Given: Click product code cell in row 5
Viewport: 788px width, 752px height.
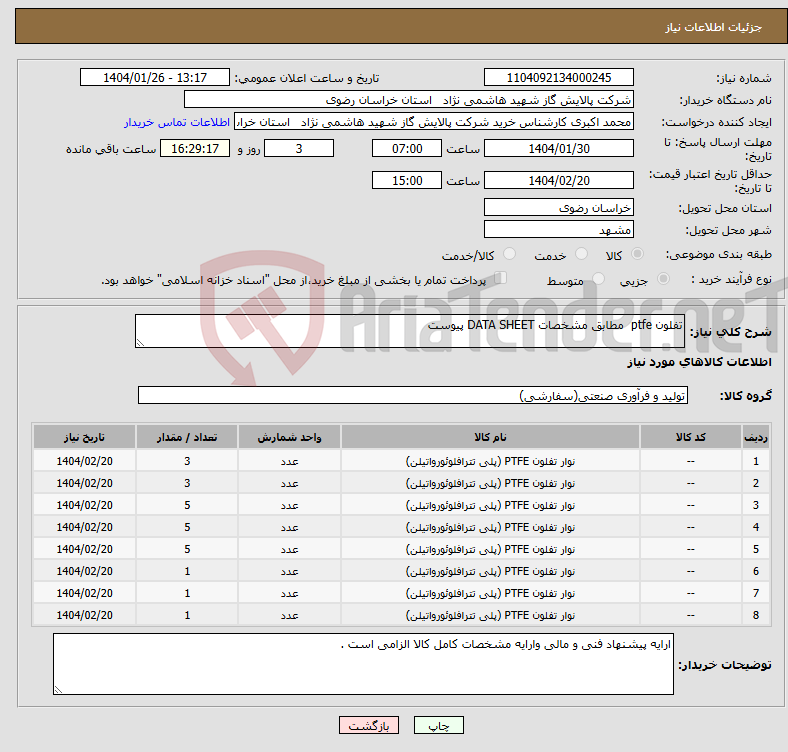Looking at the screenshot, I should (691, 549).
